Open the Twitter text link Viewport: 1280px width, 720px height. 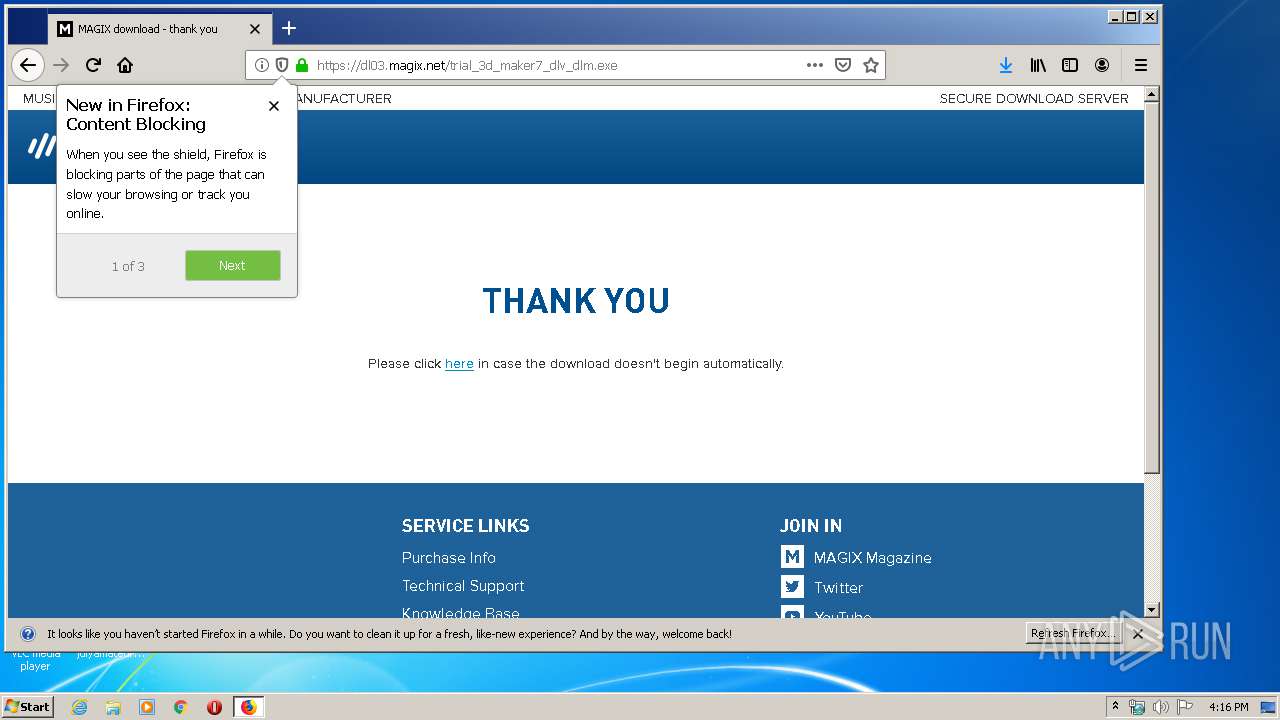(x=838, y=588)
